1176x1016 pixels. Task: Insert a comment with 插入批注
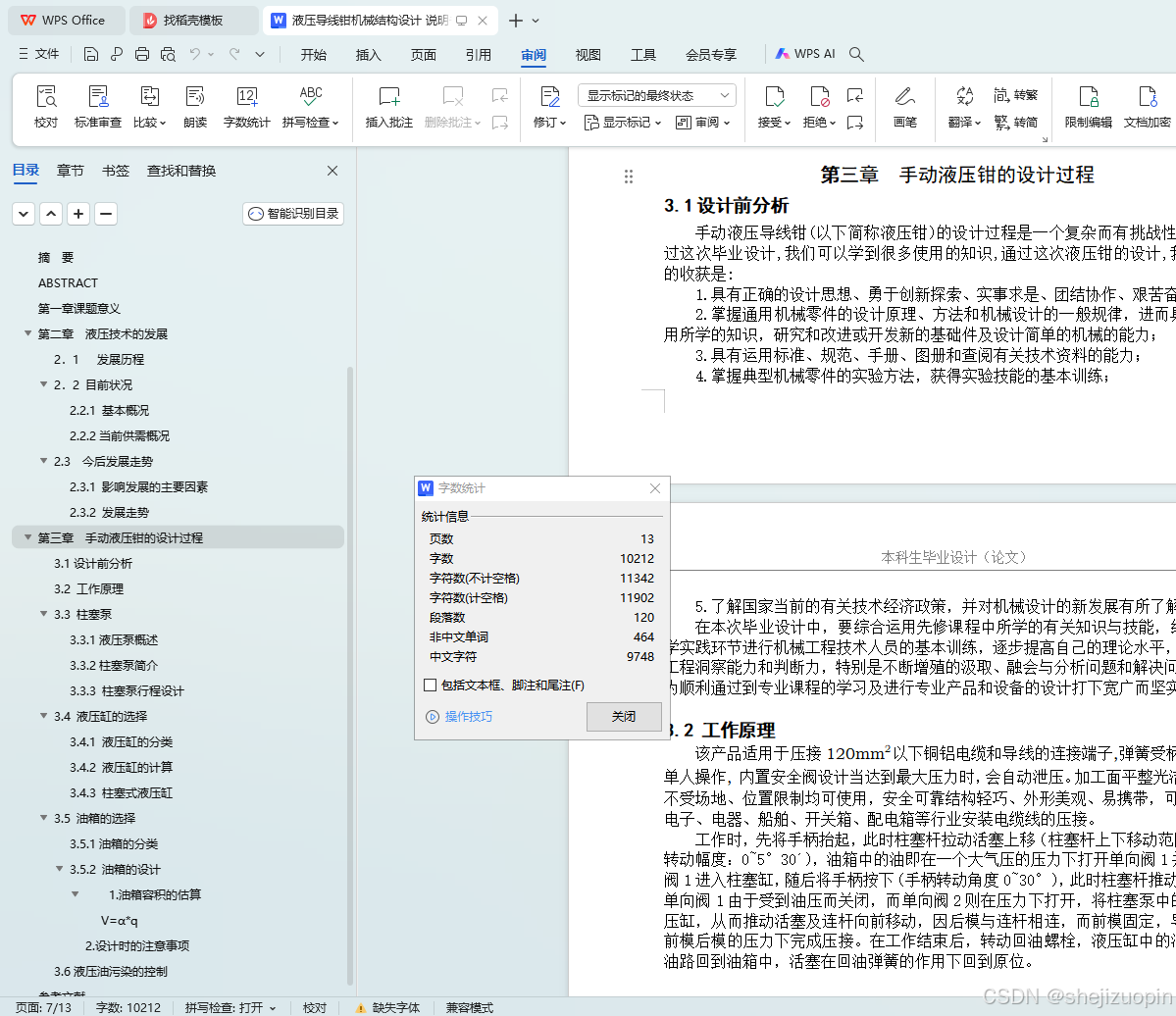388,106
